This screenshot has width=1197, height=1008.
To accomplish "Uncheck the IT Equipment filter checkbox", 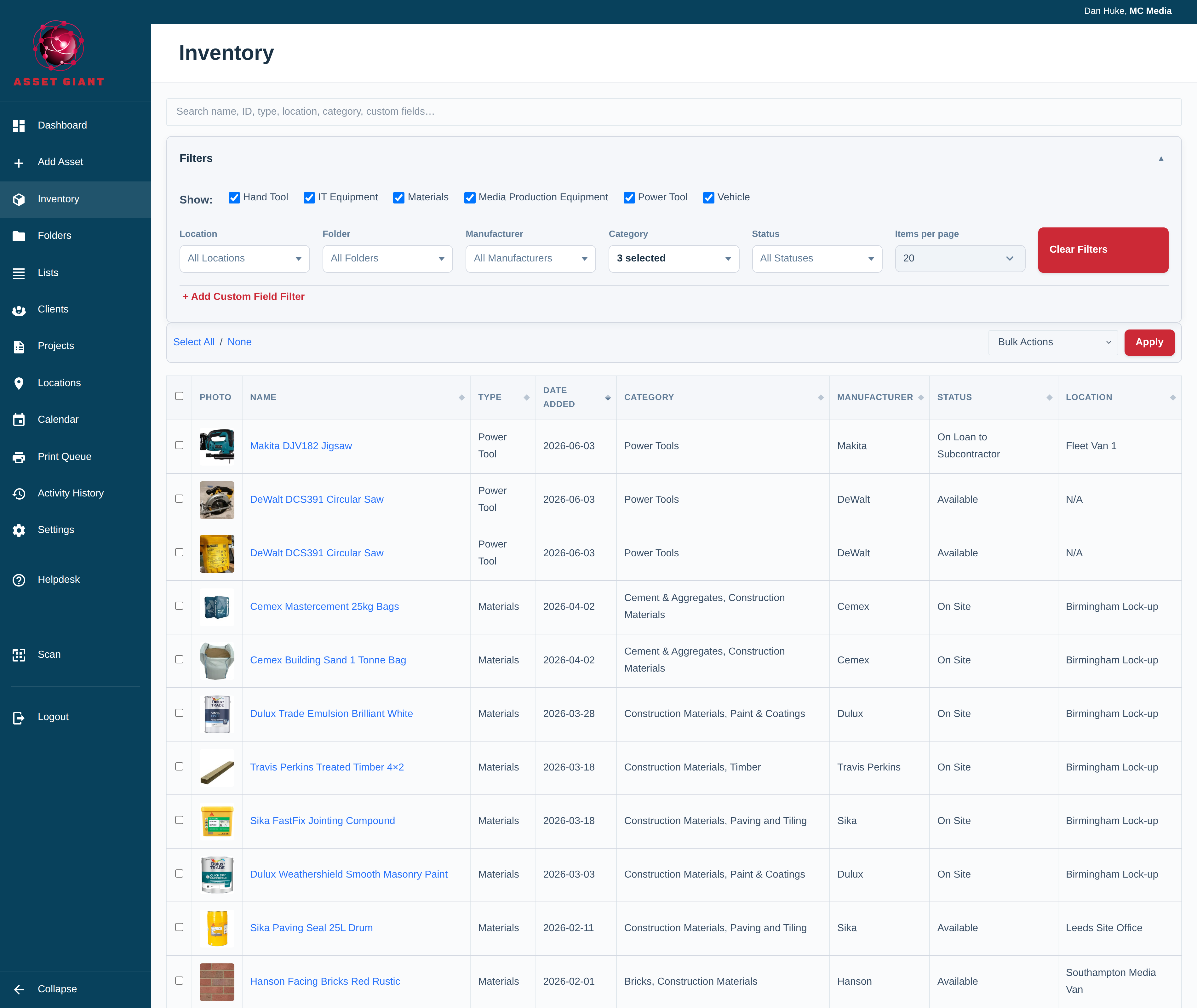I will click(x=309, y=198).
